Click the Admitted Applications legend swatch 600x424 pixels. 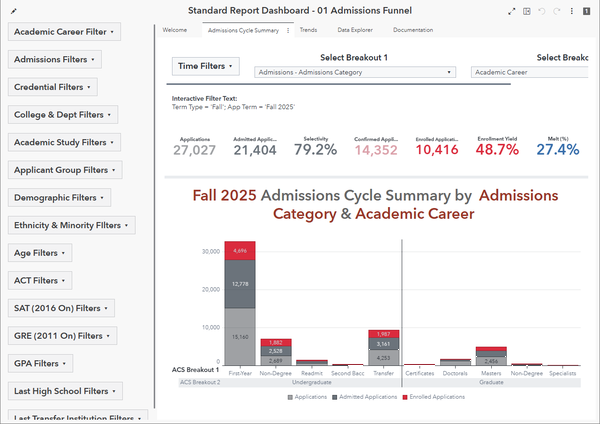point(335,397)
